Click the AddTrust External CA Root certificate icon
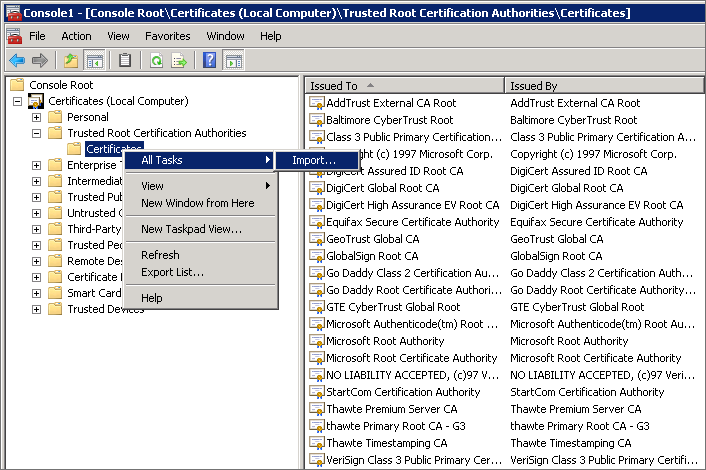 click(317, 103)
